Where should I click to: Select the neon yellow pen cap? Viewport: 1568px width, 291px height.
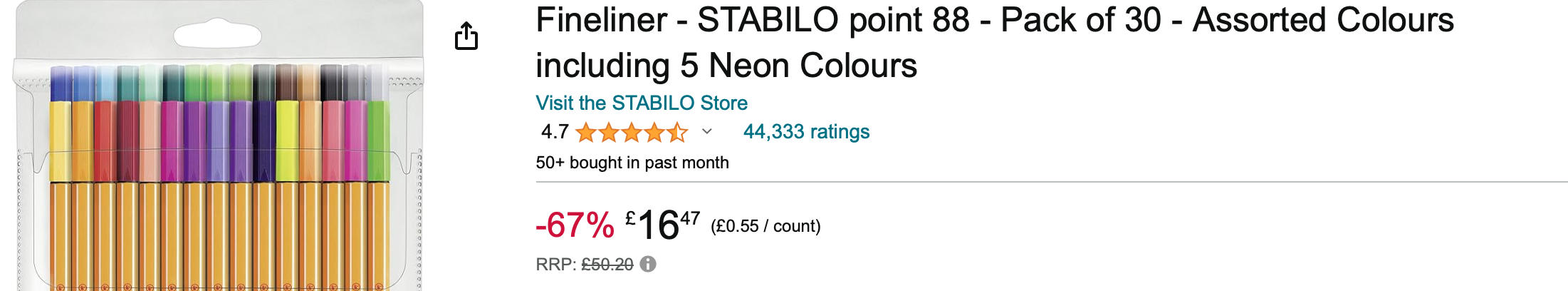click(287, 139)
